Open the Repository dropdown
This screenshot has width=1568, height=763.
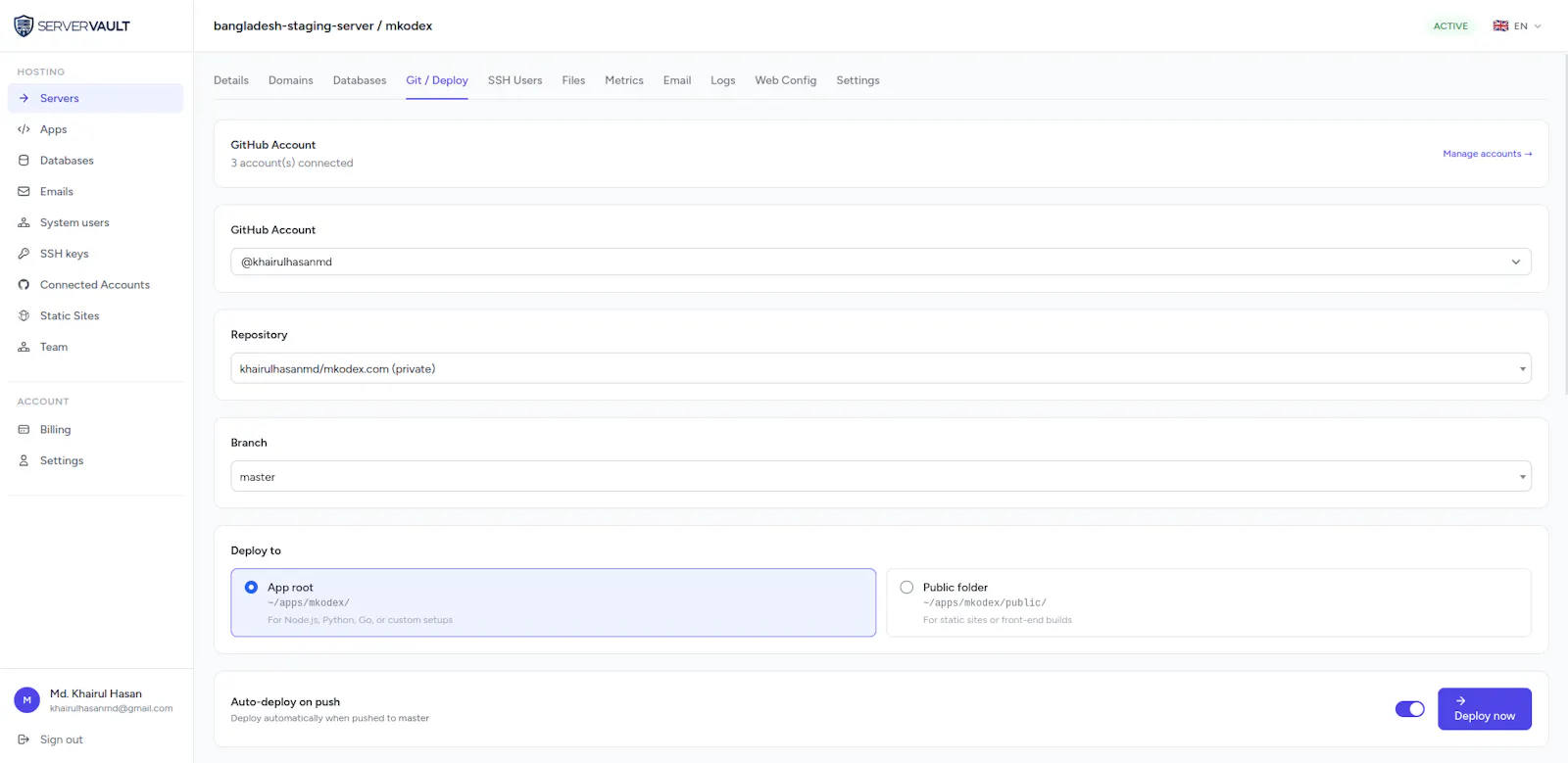[x=881, y=368]
